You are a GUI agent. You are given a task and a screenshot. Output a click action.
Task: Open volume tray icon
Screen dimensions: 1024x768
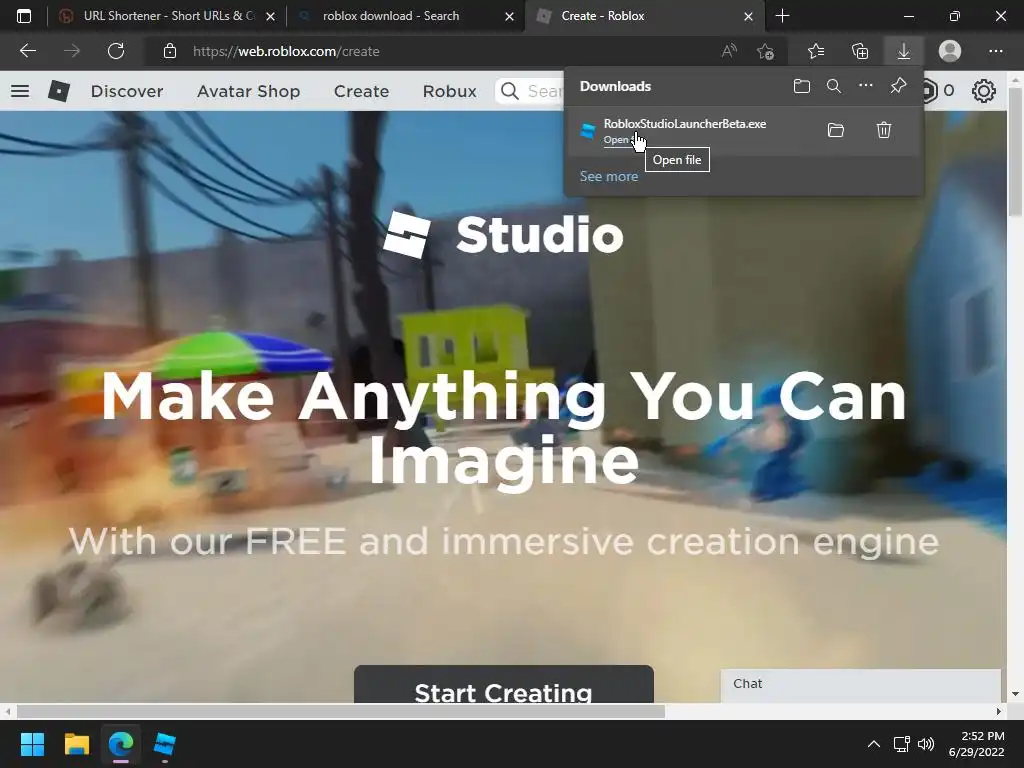(x=926, y=744)
